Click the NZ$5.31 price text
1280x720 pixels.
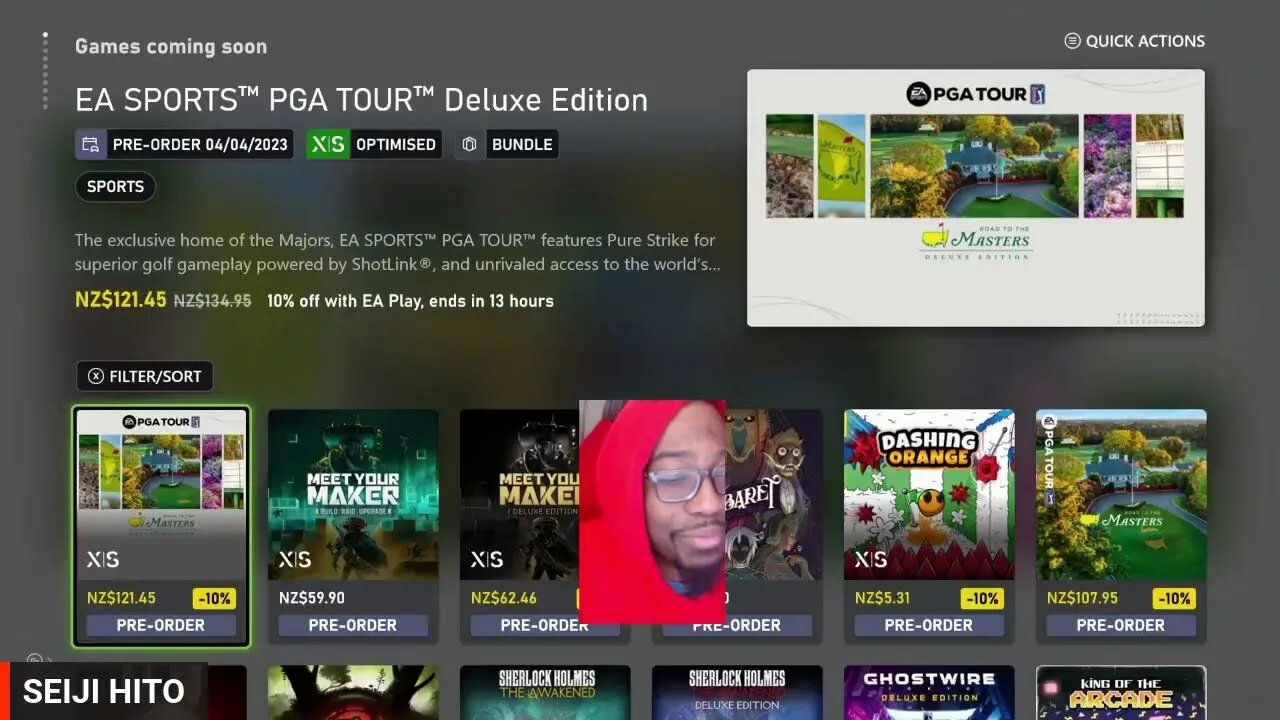click(882, 598)
